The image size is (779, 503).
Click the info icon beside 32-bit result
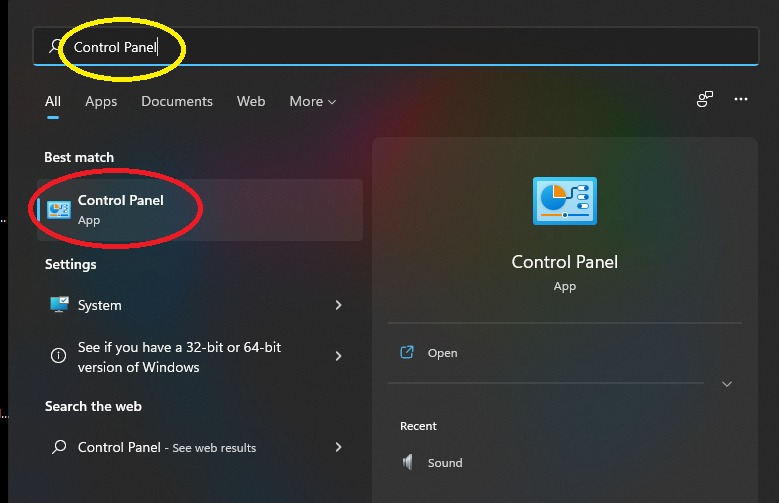tap(59, 356)
